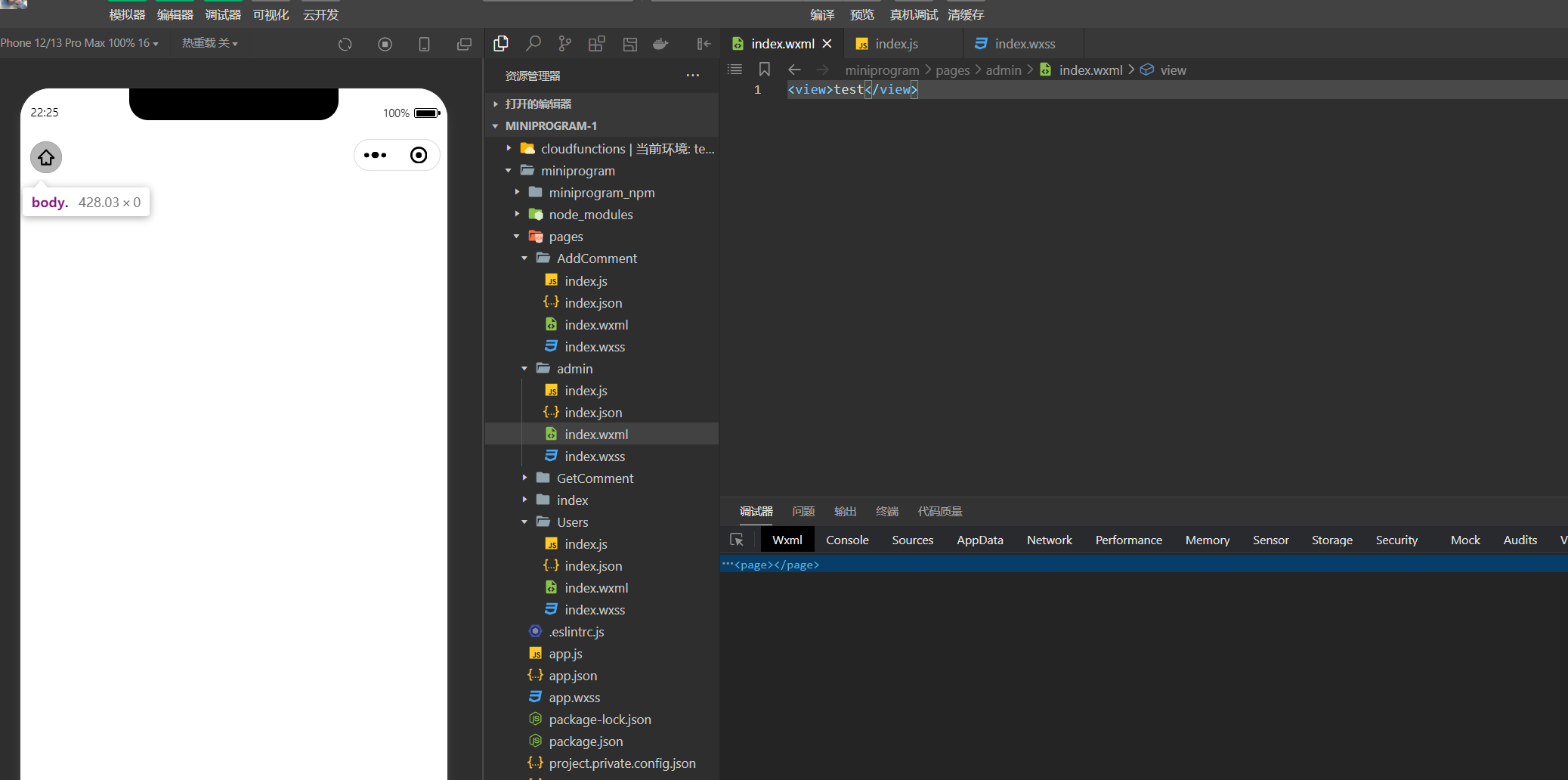This screenshot has width=1568, height=780.
Task: Switch to the index.js editor tab
Action: 903,44
